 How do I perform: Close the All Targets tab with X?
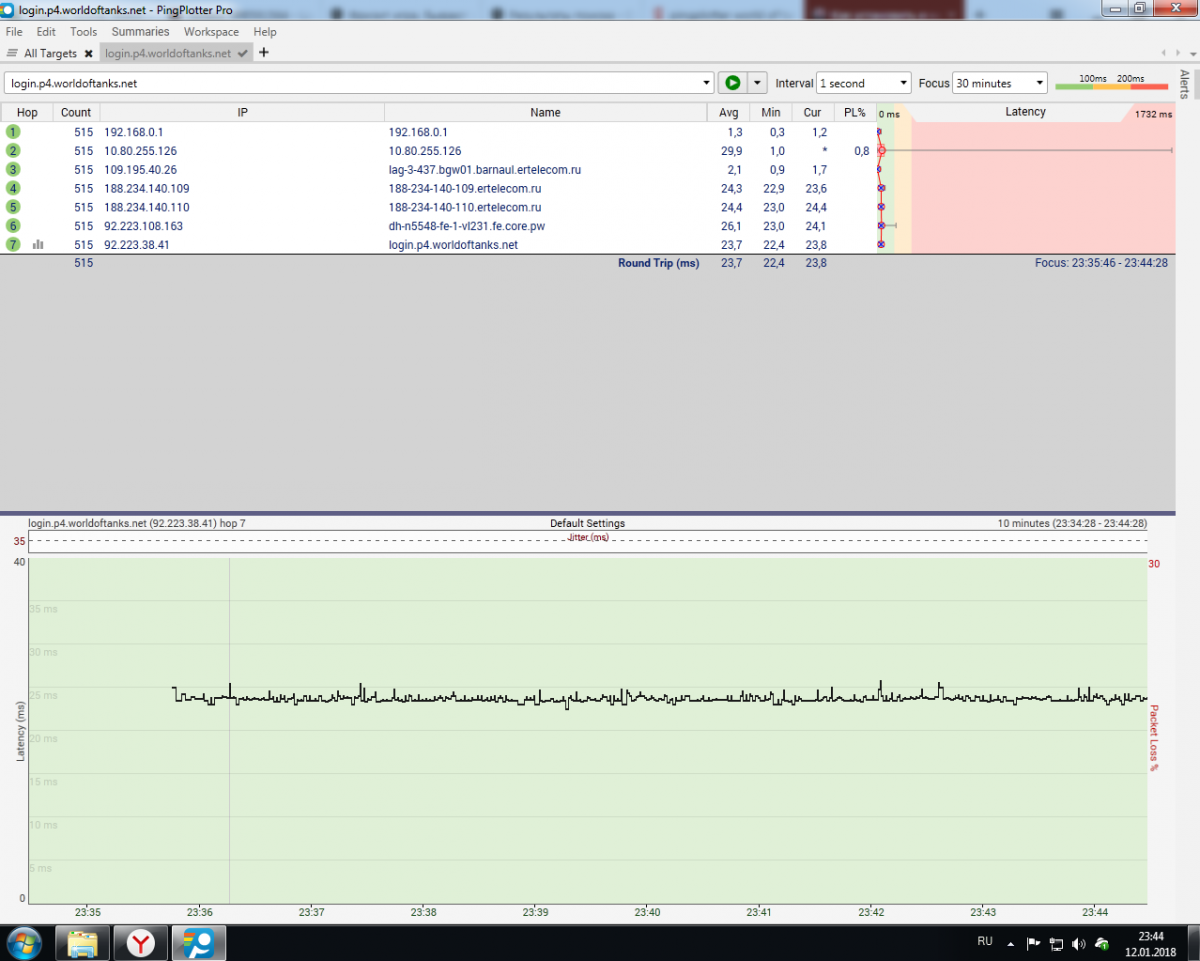click(88, 54)
